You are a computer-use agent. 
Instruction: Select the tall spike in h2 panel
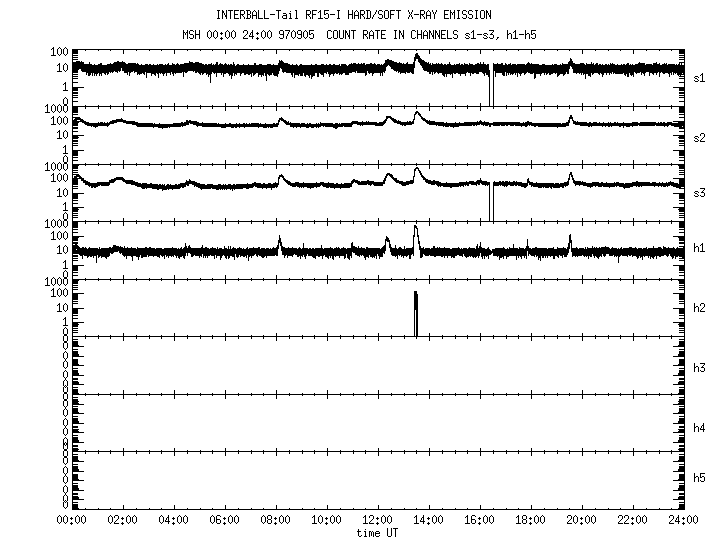pos(416,313)
